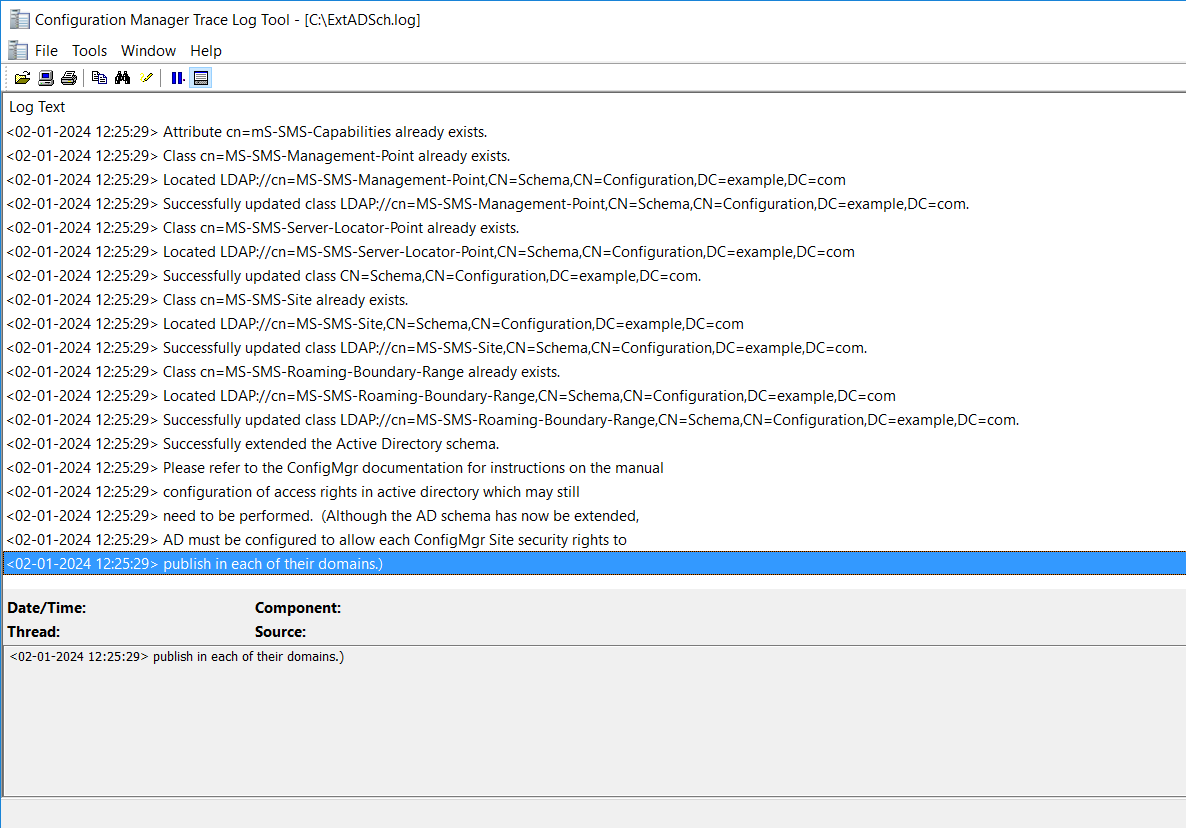Toggle the Pause log monitoring button

177,78
